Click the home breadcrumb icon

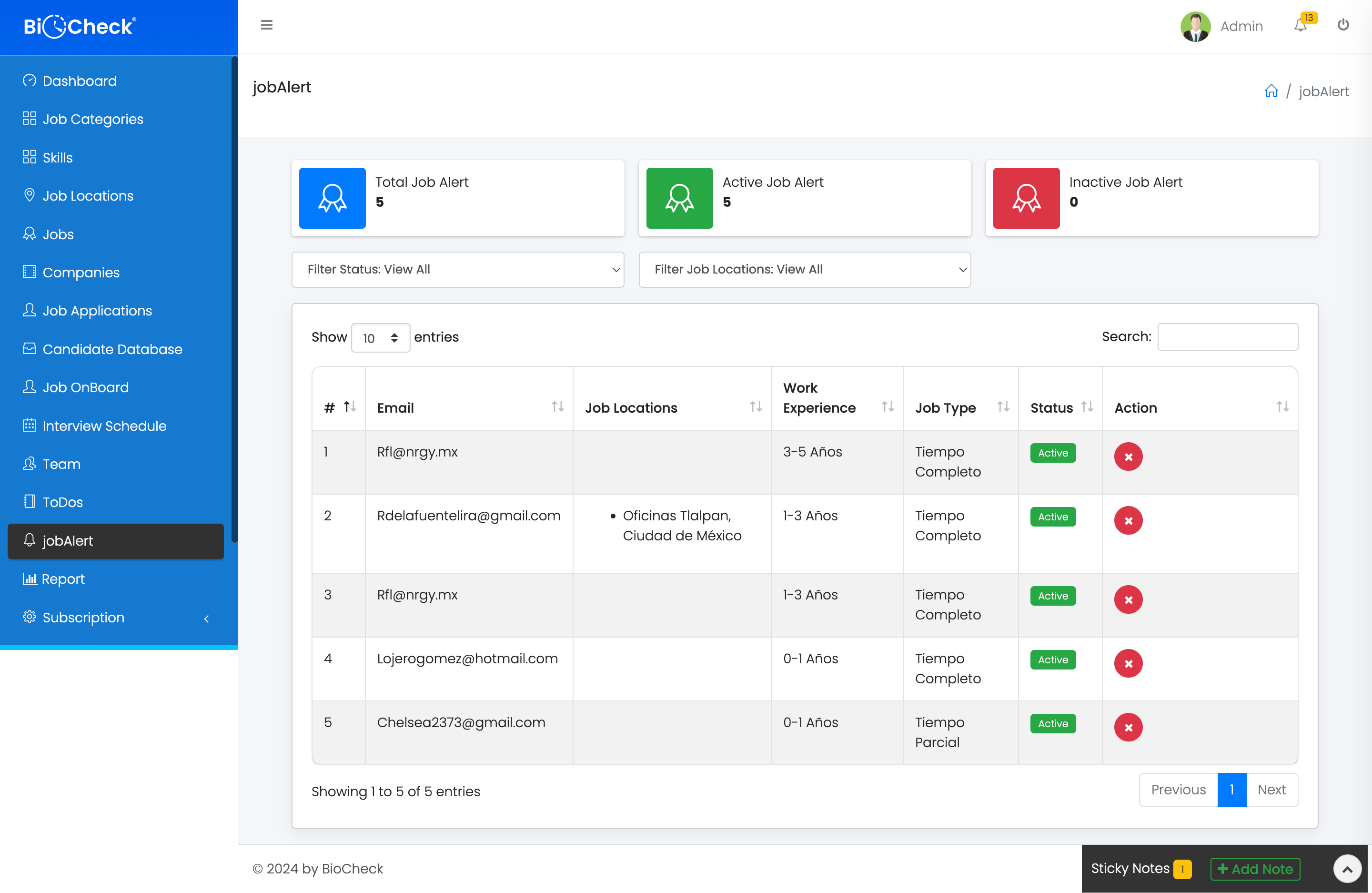point(1271,91)
